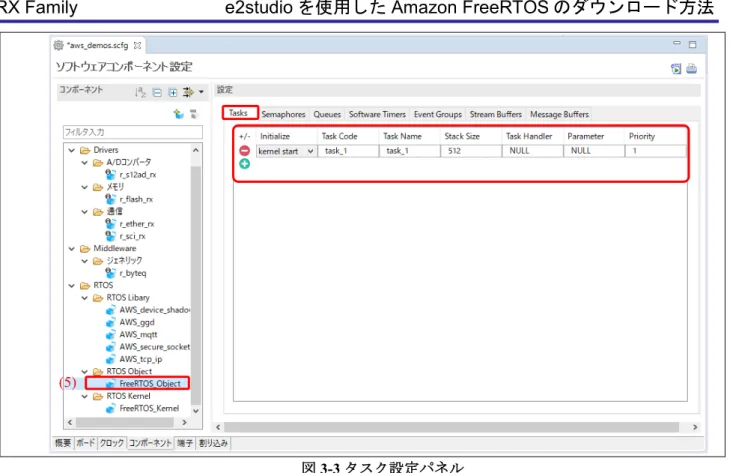
Task: Close the aws_demos.scfg editor tab
Action: (x=137, y=45)
